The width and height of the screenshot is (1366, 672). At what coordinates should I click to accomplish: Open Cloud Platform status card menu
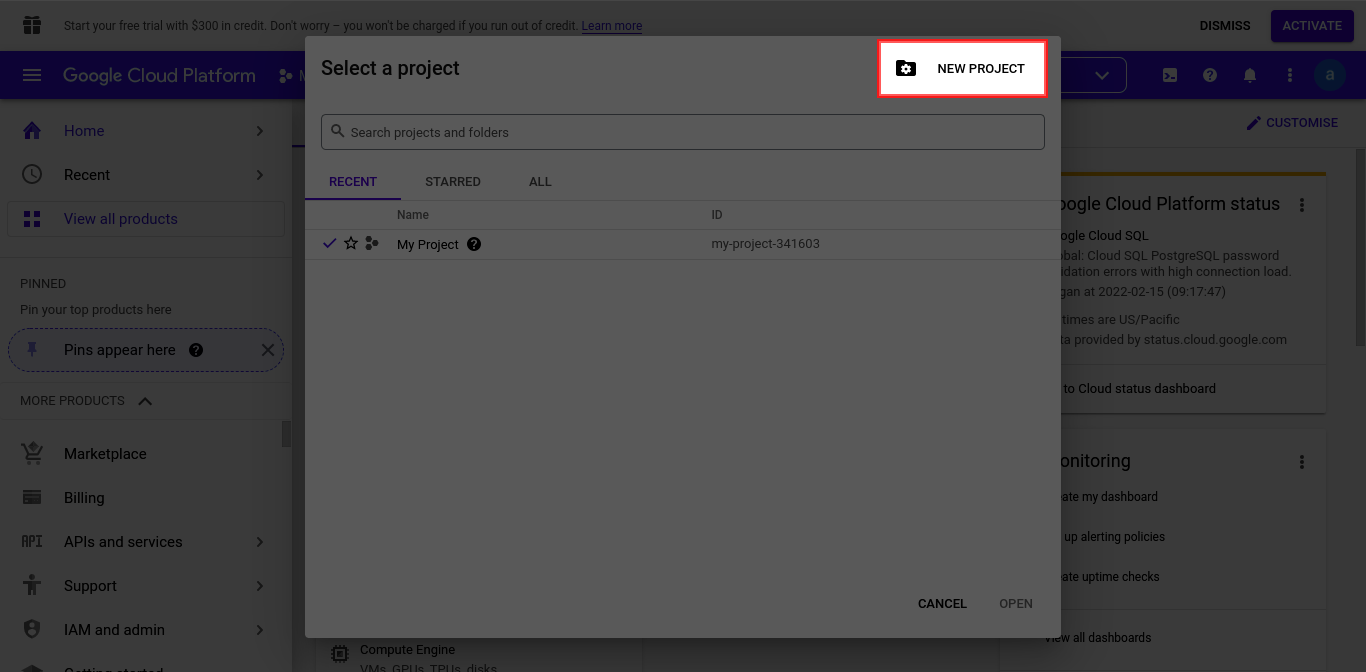pos(1302,205)
